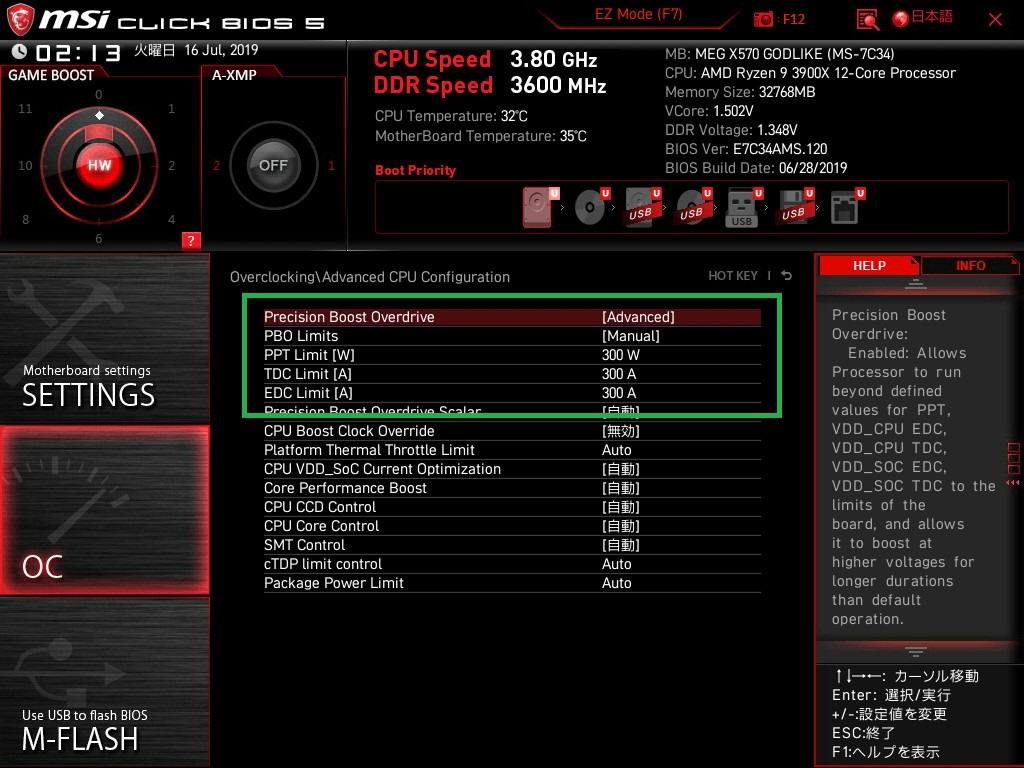This screenshot has width=1024, height=768.
Task: Open the M-FLASH BIOS flashing section
Action: 104,682
